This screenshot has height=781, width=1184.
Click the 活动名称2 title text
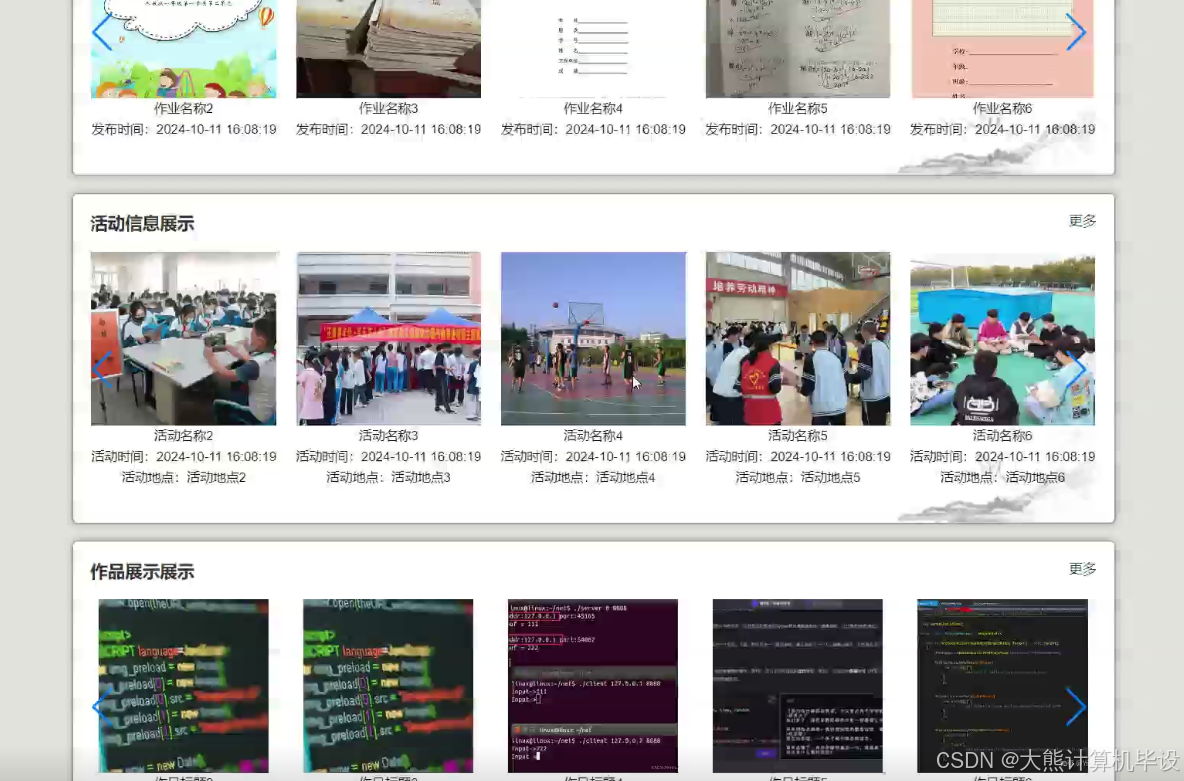coord(183,436)
